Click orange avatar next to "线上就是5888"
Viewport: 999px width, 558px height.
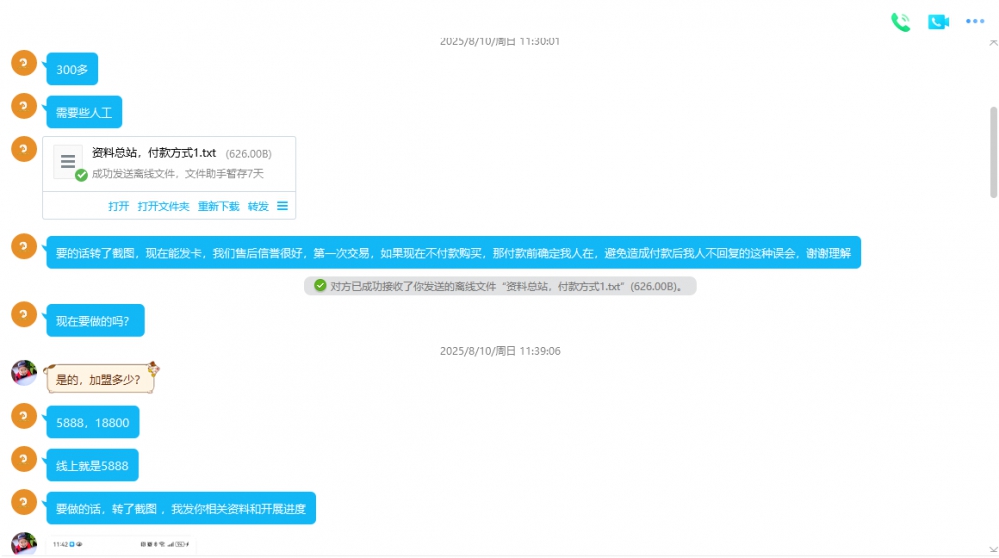point(24,459)
